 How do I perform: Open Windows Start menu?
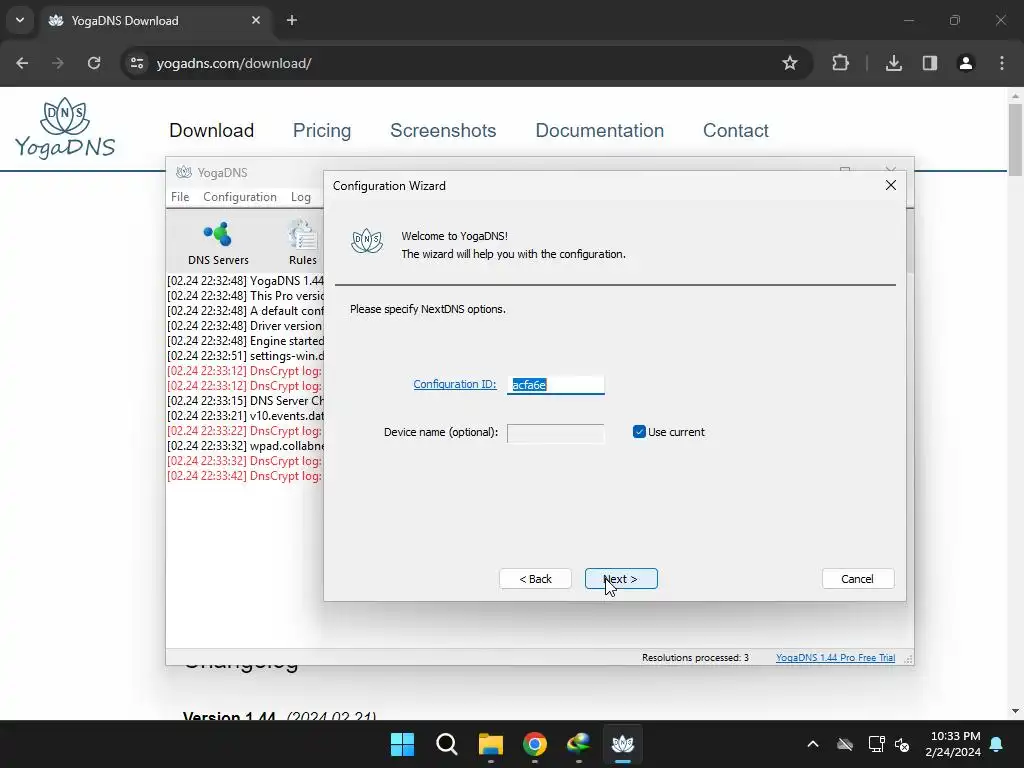pyautogui.click(x=402, y=744)
